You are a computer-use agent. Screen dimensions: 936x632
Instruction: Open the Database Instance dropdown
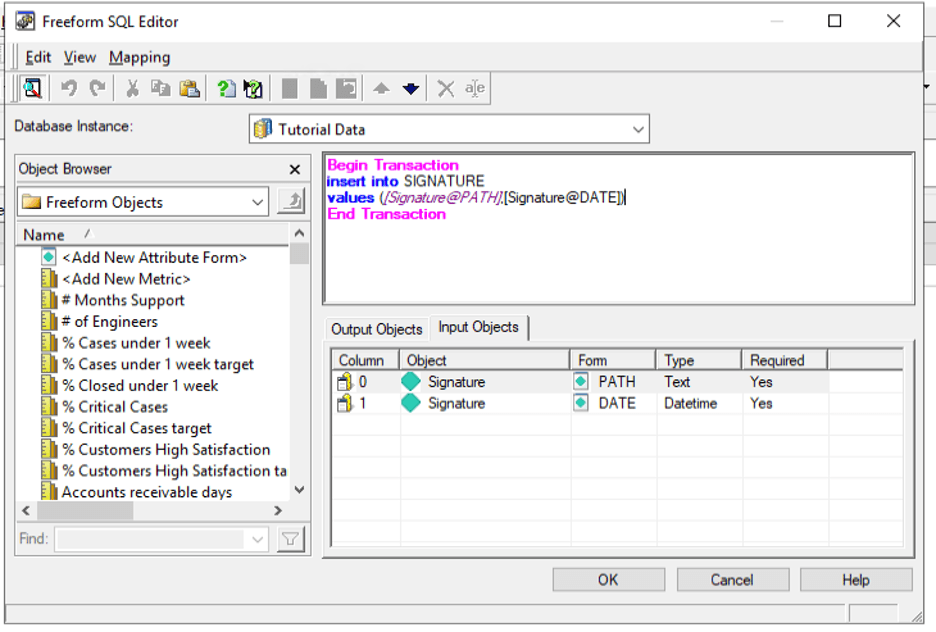638,129
